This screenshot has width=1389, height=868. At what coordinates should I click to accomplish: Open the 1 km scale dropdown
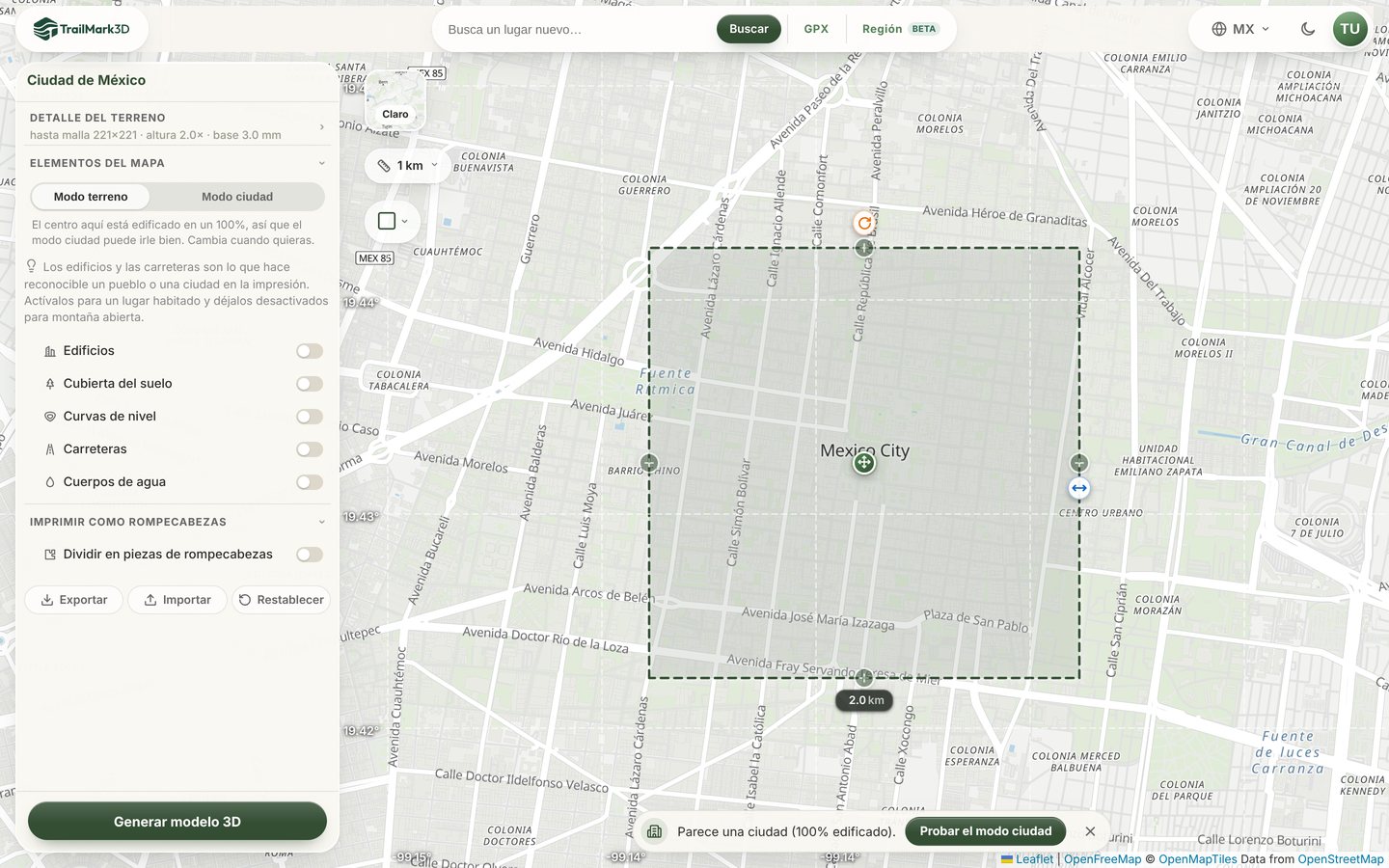407,165
